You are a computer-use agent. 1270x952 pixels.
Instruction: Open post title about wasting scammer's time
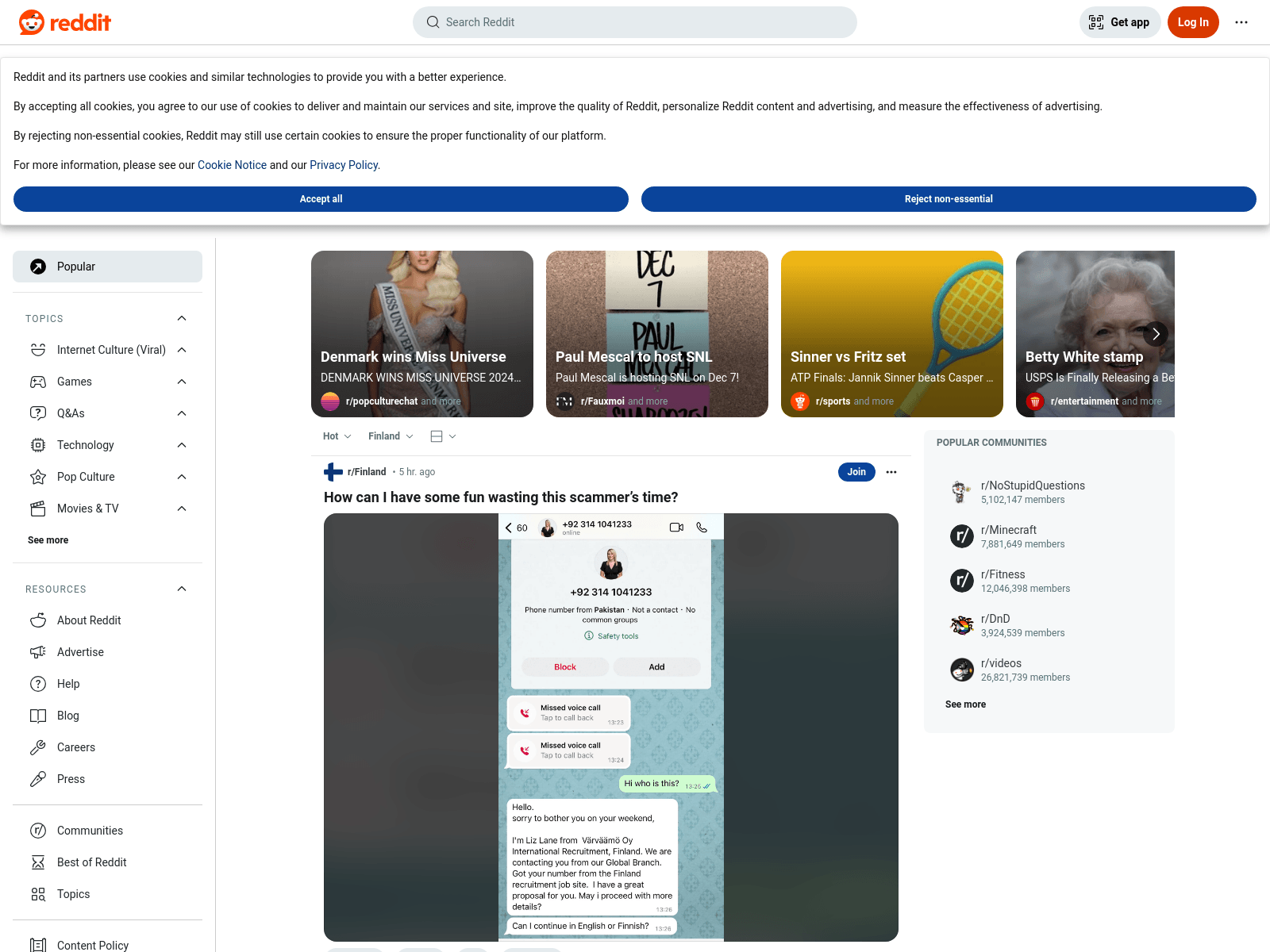click(x=501, y=497)
